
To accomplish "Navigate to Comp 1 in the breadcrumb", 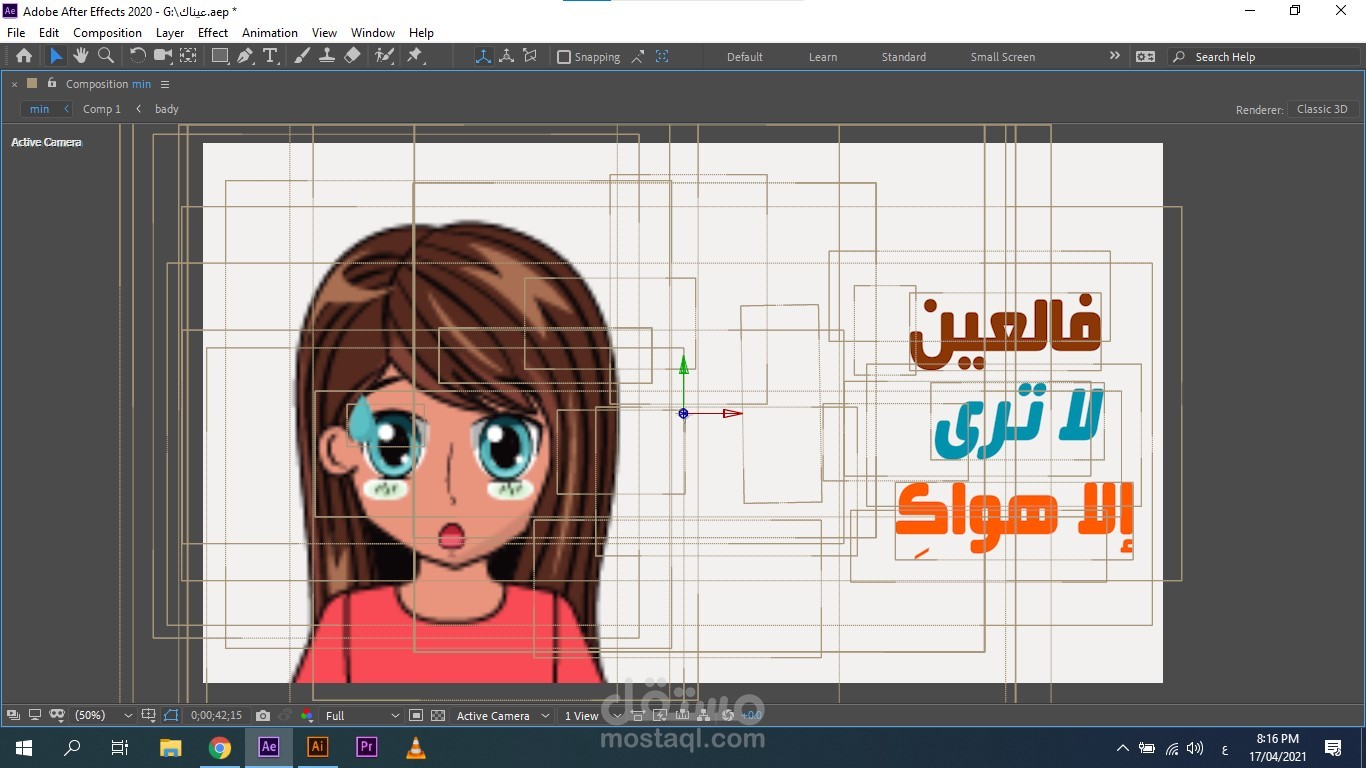I will point(101,109).
